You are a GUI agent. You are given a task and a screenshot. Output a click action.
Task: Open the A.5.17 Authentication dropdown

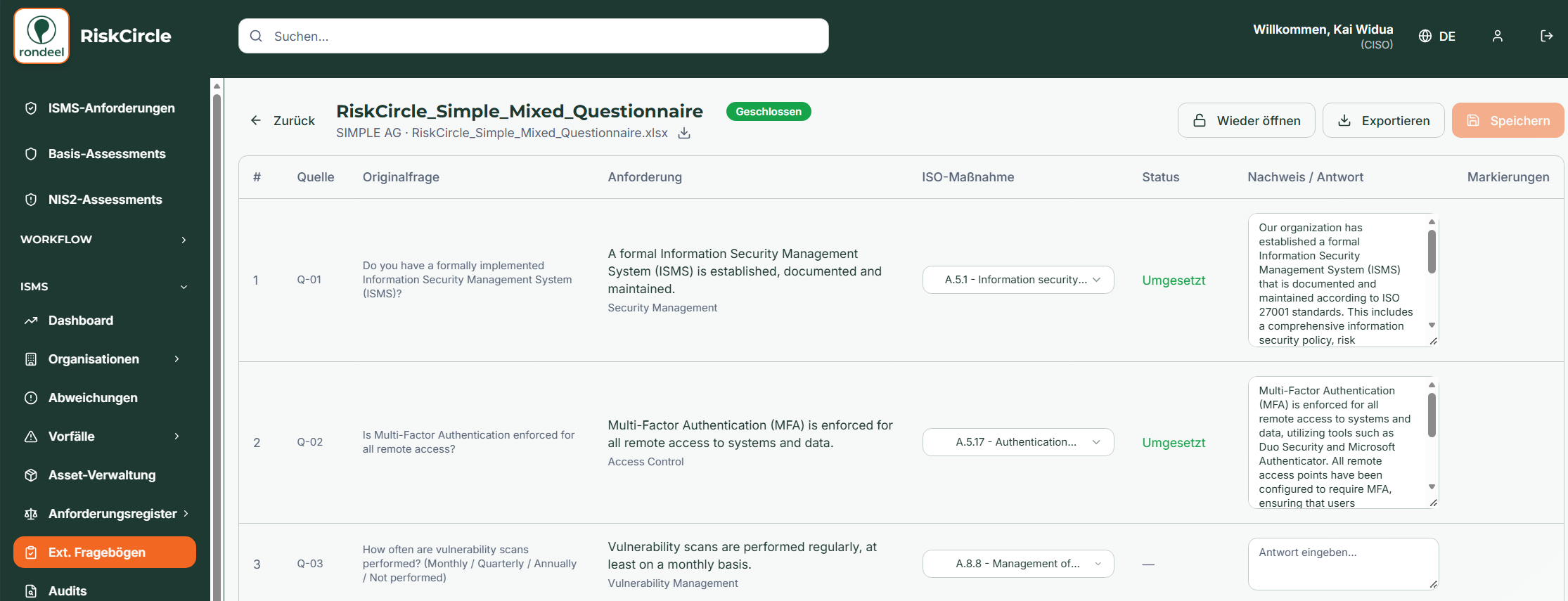[1018, 442]
